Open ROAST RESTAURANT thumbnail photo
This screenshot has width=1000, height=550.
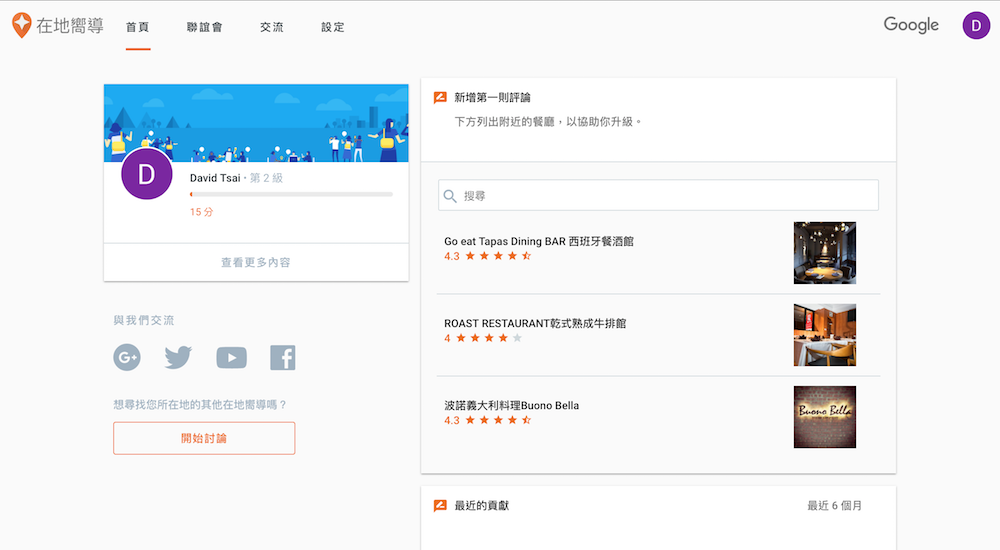(x=824, y=335)
